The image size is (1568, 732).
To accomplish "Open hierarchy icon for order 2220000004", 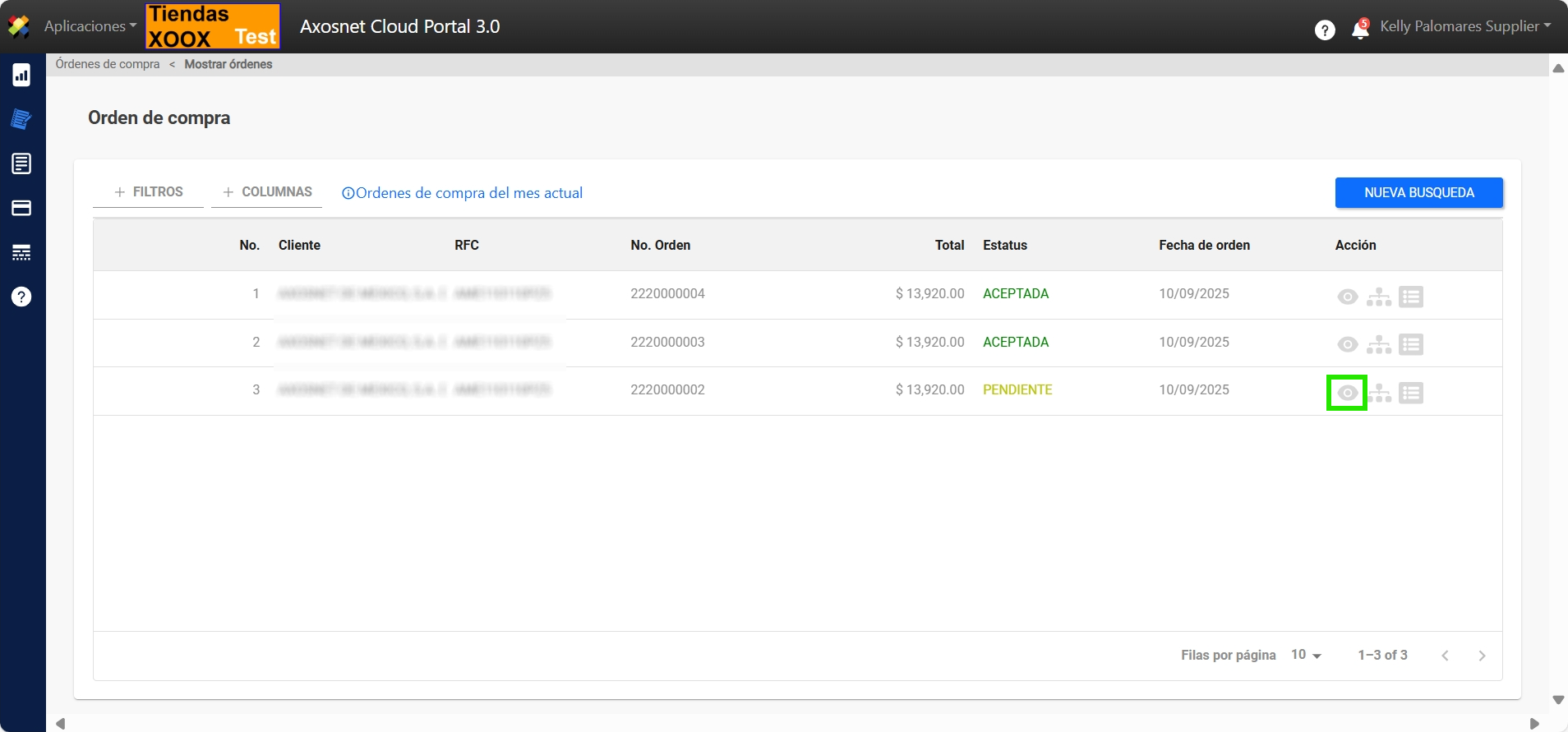I will click(1379, 297).
